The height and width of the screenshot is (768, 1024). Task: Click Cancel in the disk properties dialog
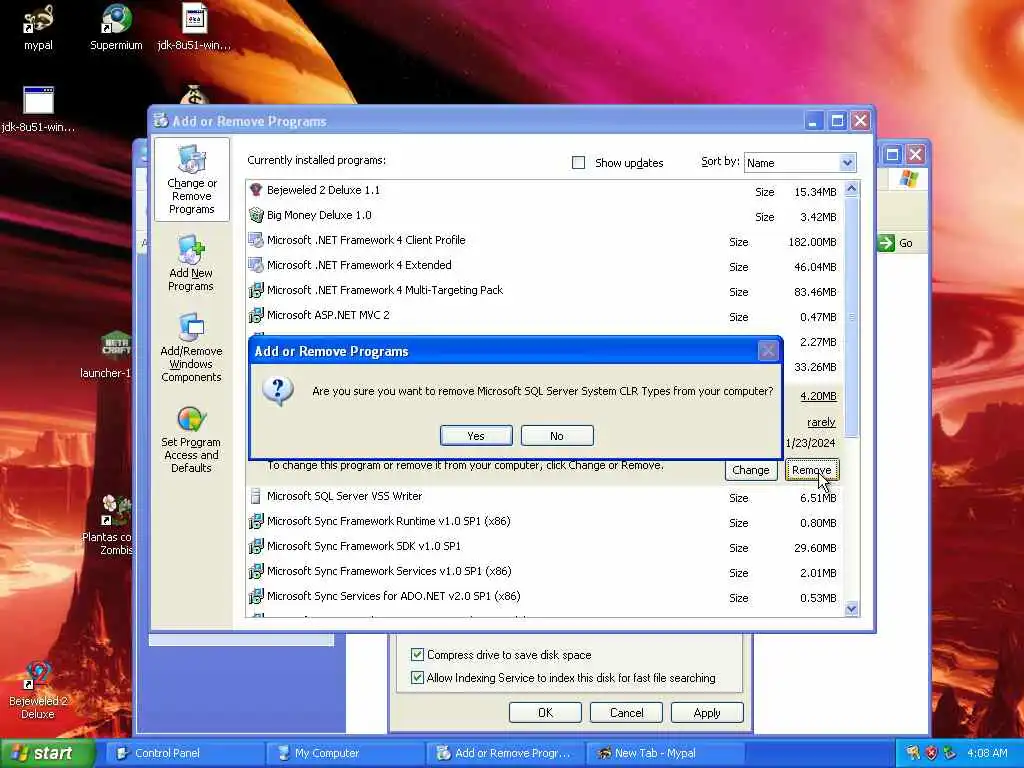[626, 712]
